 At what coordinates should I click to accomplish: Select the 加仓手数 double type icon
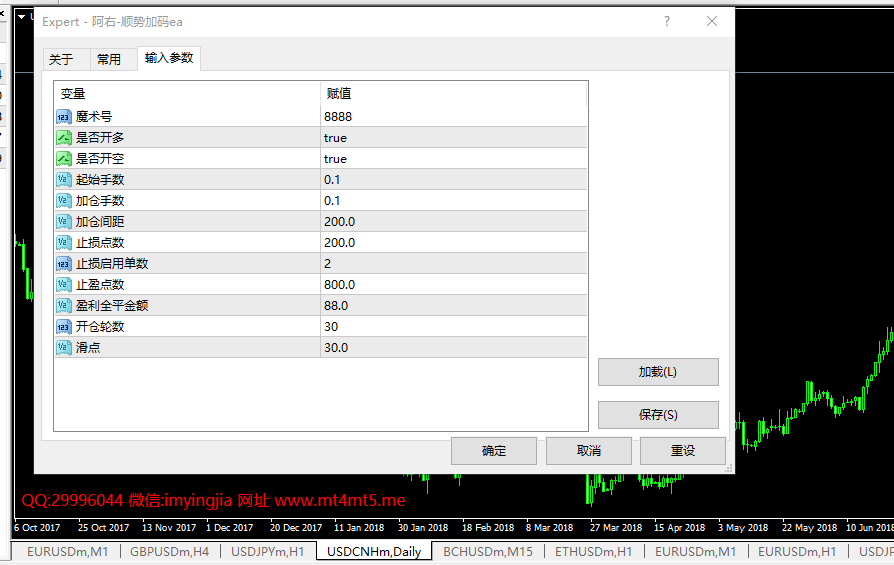coord(64,201)
